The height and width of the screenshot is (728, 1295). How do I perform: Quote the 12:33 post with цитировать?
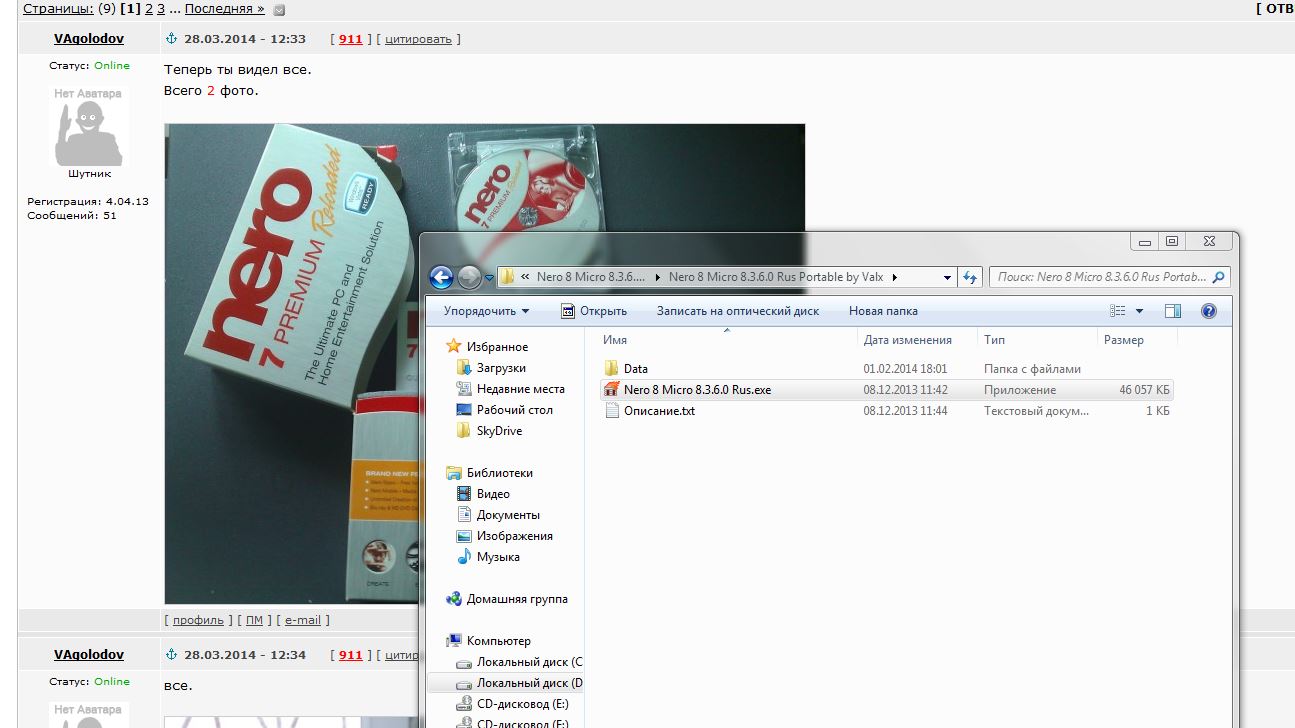click(x=418, y=39)
